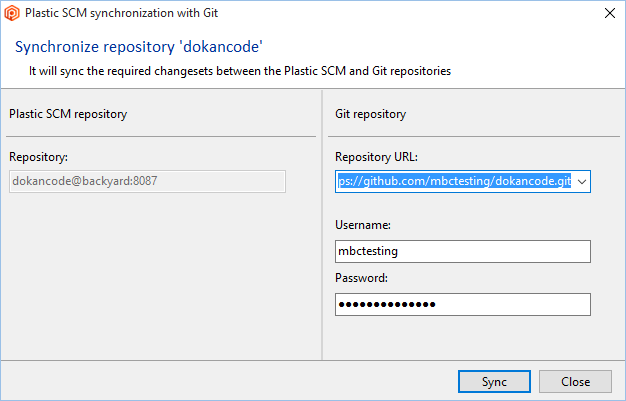Click the 'Plastic SCM repository' section heading
626x401 pixels.
point(68,114)
